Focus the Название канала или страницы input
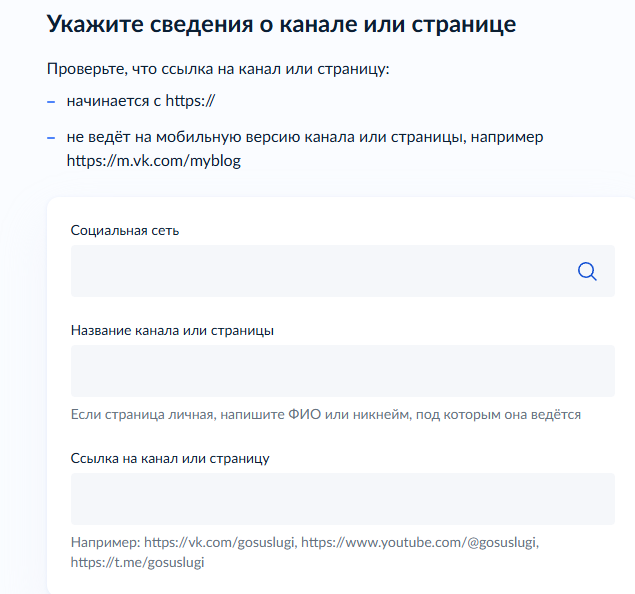 [x=342, y=371]
